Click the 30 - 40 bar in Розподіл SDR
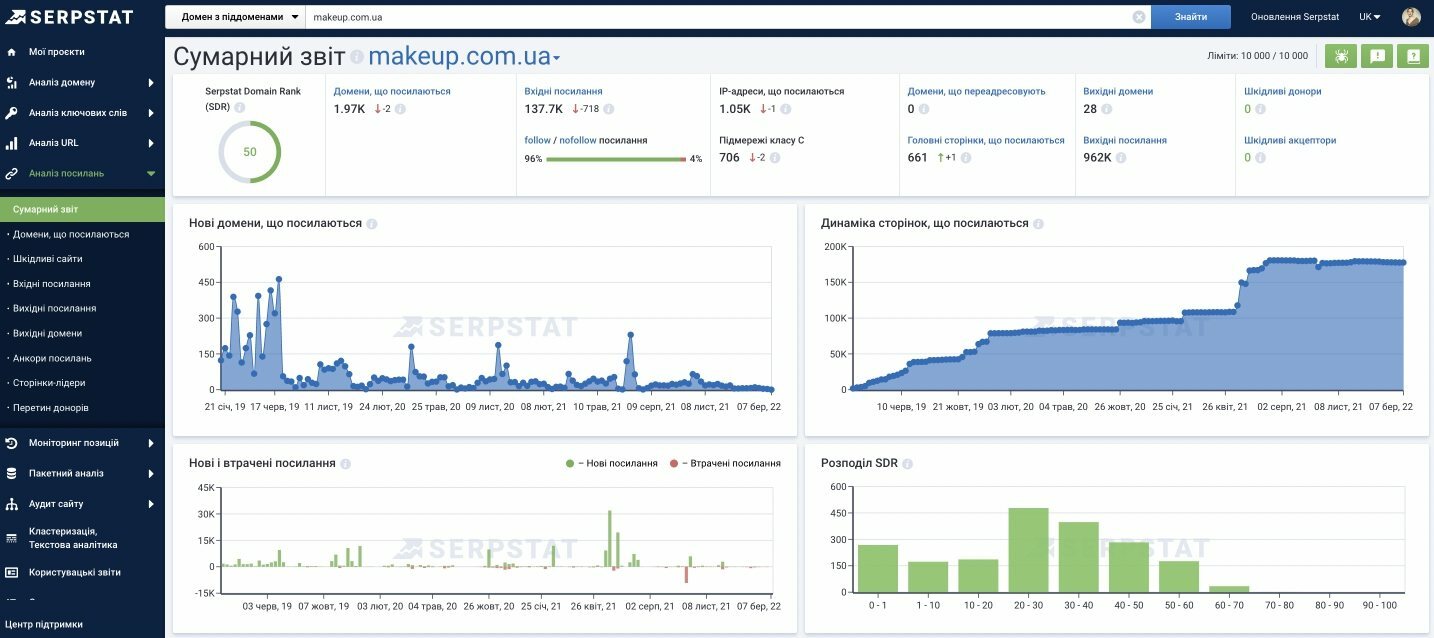Viewport: 1434px width, 638px height. 1079,557
